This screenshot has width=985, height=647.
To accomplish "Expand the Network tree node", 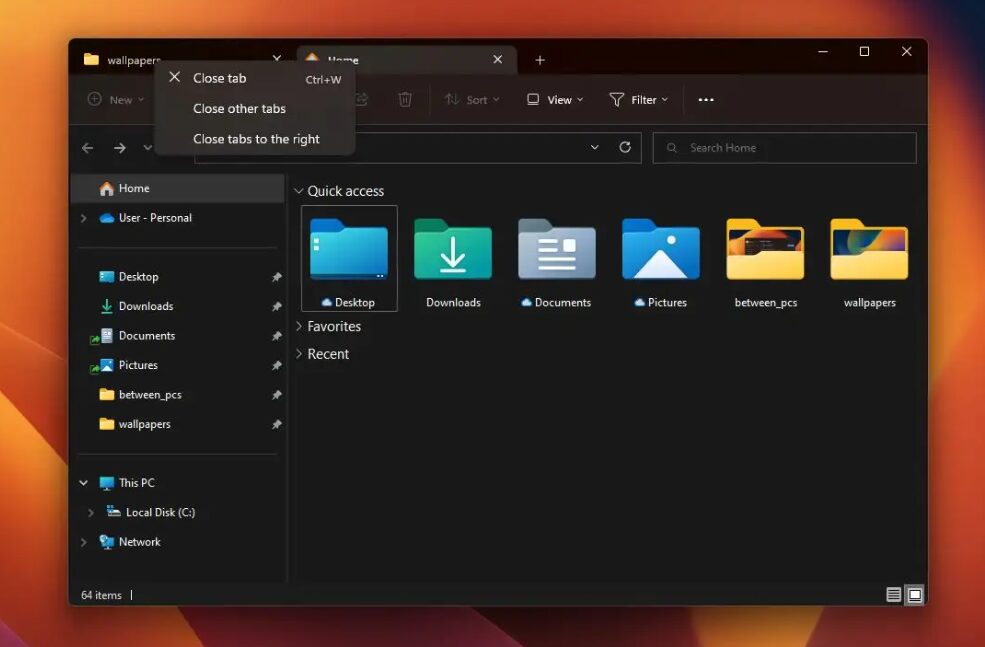I will coord(84,542).
